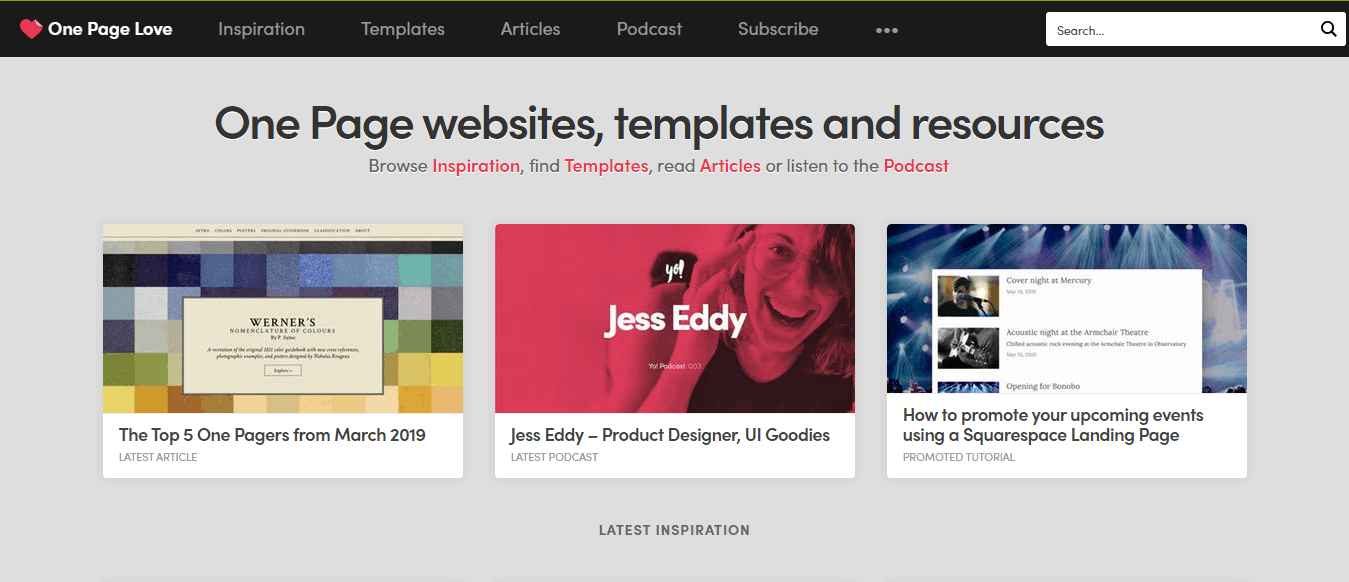Click the LATEST INSPIRATION heading
The image size is (1349, 582).
pos(674,530)
